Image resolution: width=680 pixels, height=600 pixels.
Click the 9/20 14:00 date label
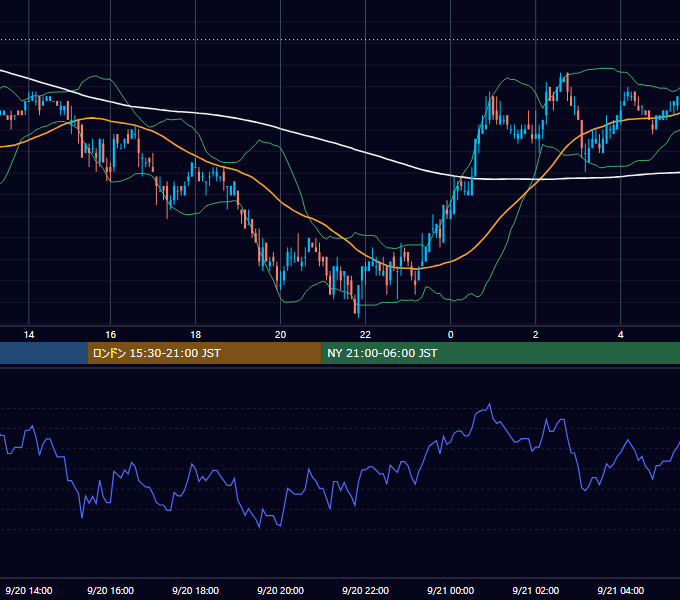[x=29, y=590]
